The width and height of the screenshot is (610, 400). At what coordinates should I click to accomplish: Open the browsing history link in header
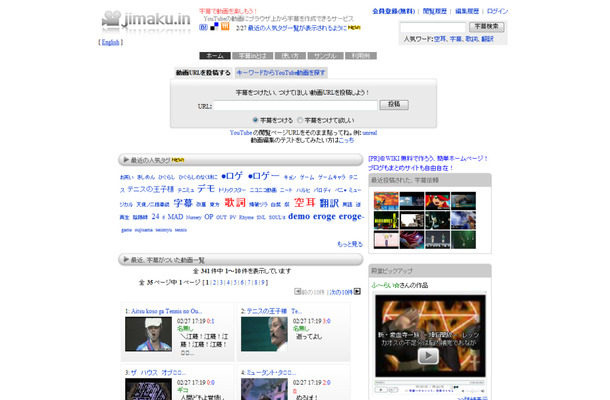(435, 11)
